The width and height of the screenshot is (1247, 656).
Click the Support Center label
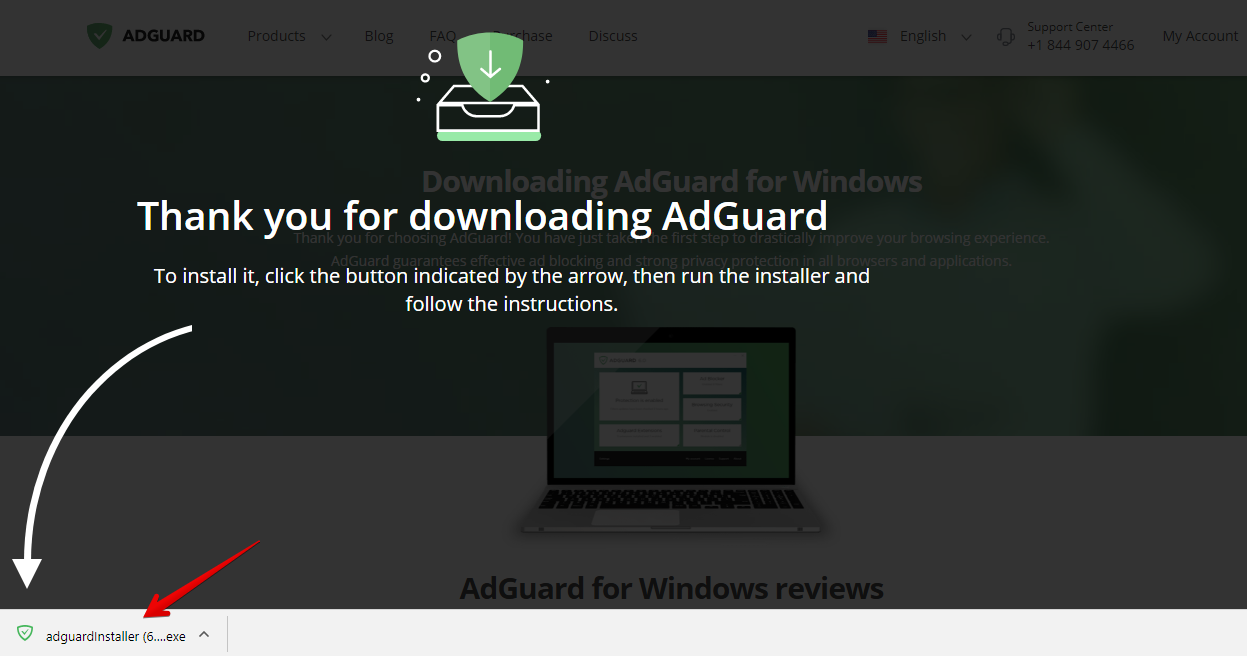pyautogui.click(x=1069, y=27)
